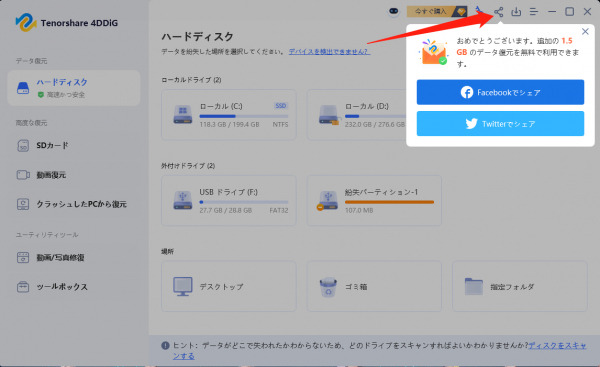Click the 118.3 GB / 199.4 GB text
This screenshot has height=367, width=600.
tap(229, 124)
